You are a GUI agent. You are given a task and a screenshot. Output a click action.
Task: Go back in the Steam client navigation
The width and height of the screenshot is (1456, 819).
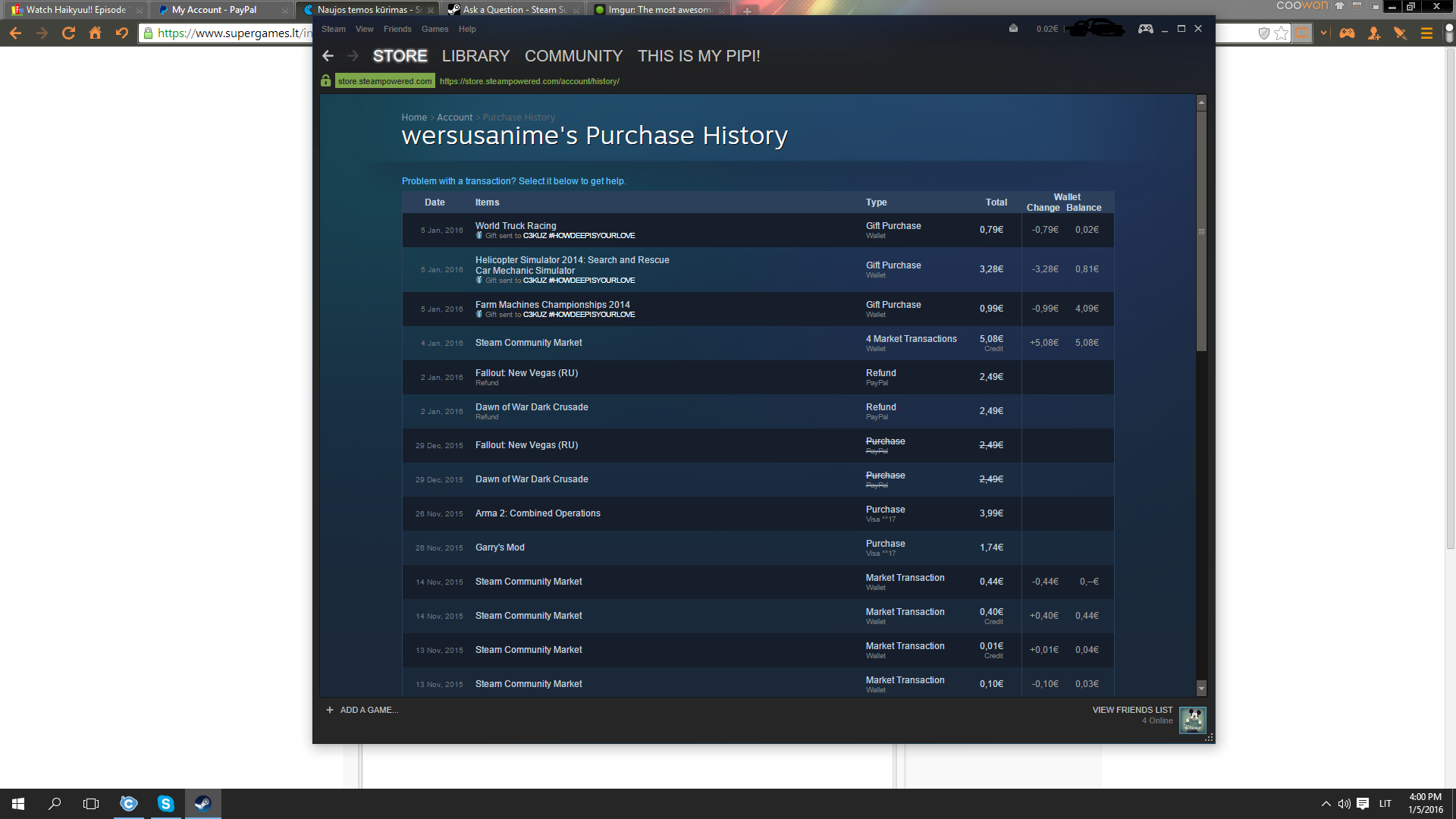328,56
